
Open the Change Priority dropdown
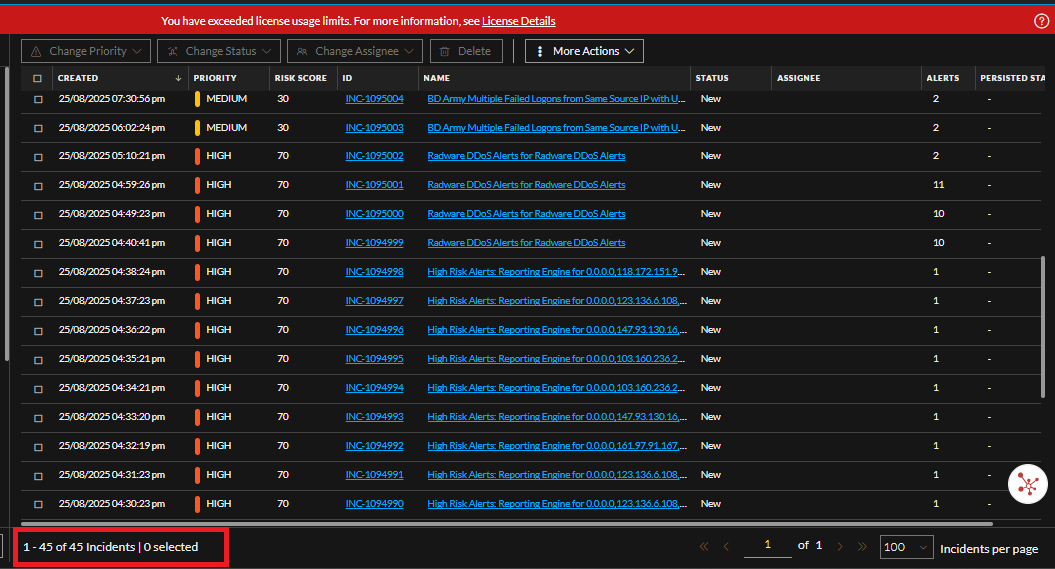(86, 51)
